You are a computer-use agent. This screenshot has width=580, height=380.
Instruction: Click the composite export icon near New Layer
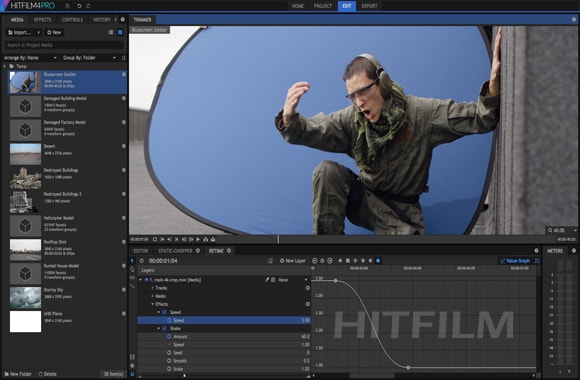click(270, 261)
